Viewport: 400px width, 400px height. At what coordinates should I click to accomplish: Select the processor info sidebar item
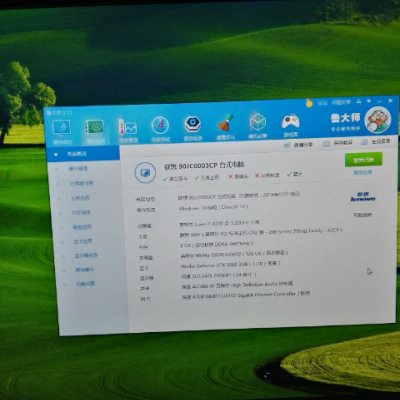coord(81,183)
